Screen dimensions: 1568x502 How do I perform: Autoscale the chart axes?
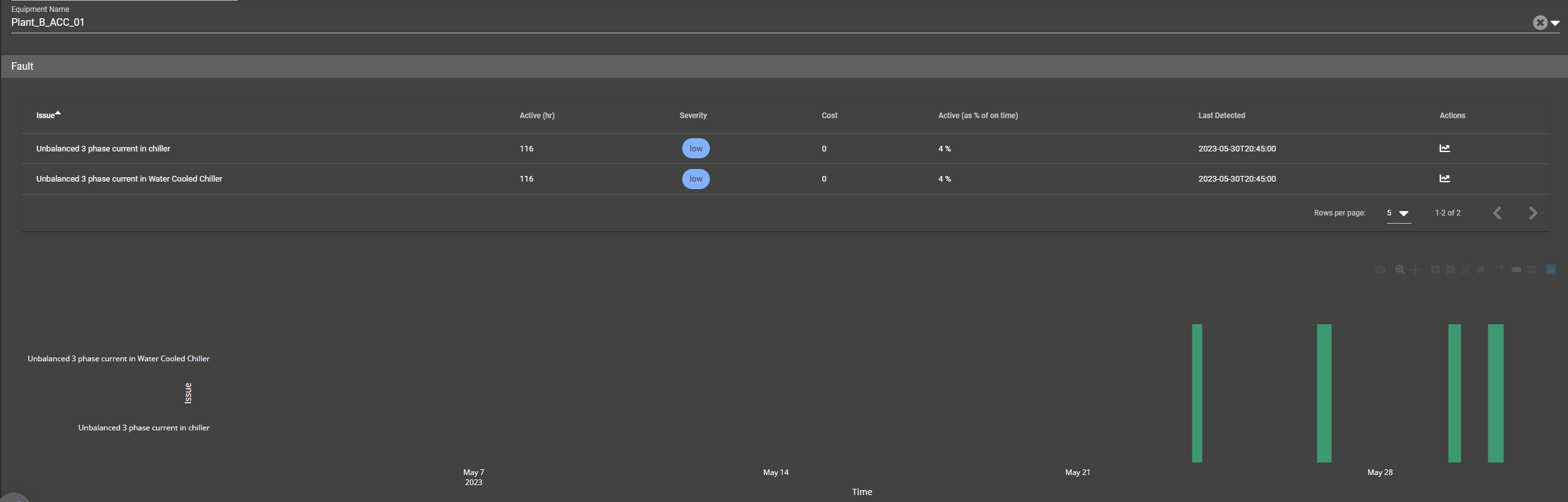click(1466, 270)
